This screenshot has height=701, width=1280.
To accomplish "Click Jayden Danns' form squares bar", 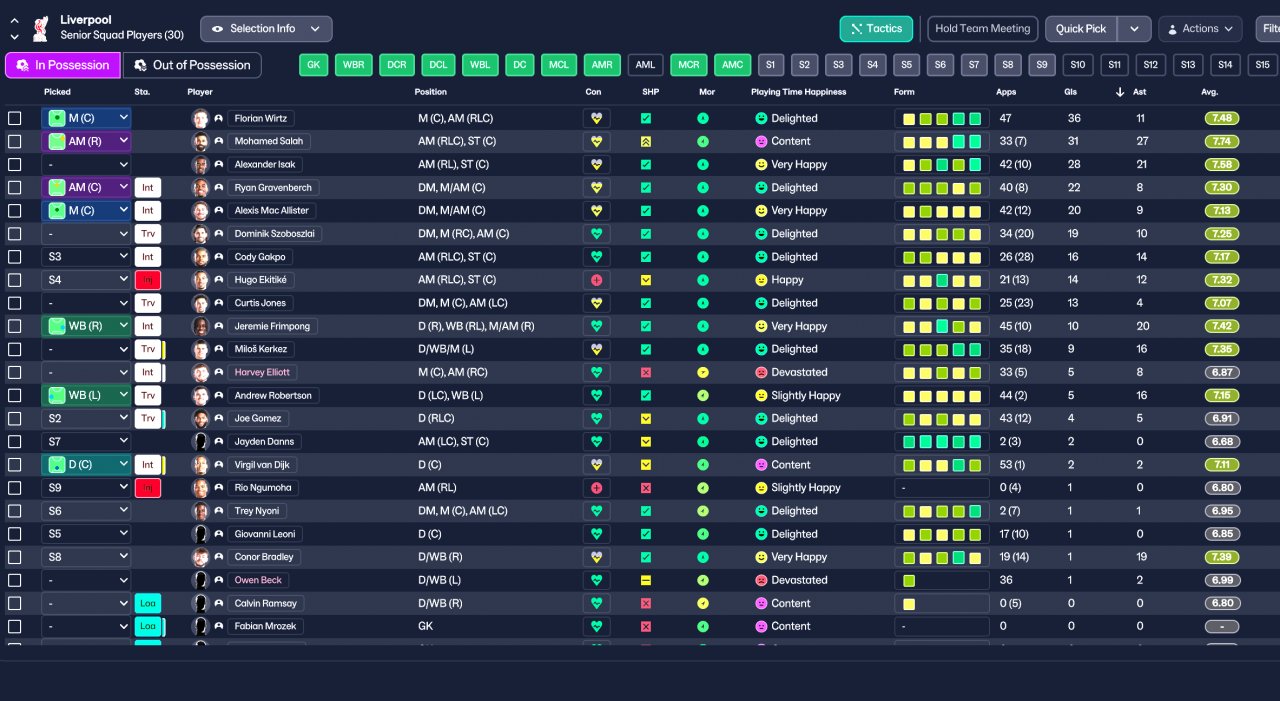I will 941,441.
